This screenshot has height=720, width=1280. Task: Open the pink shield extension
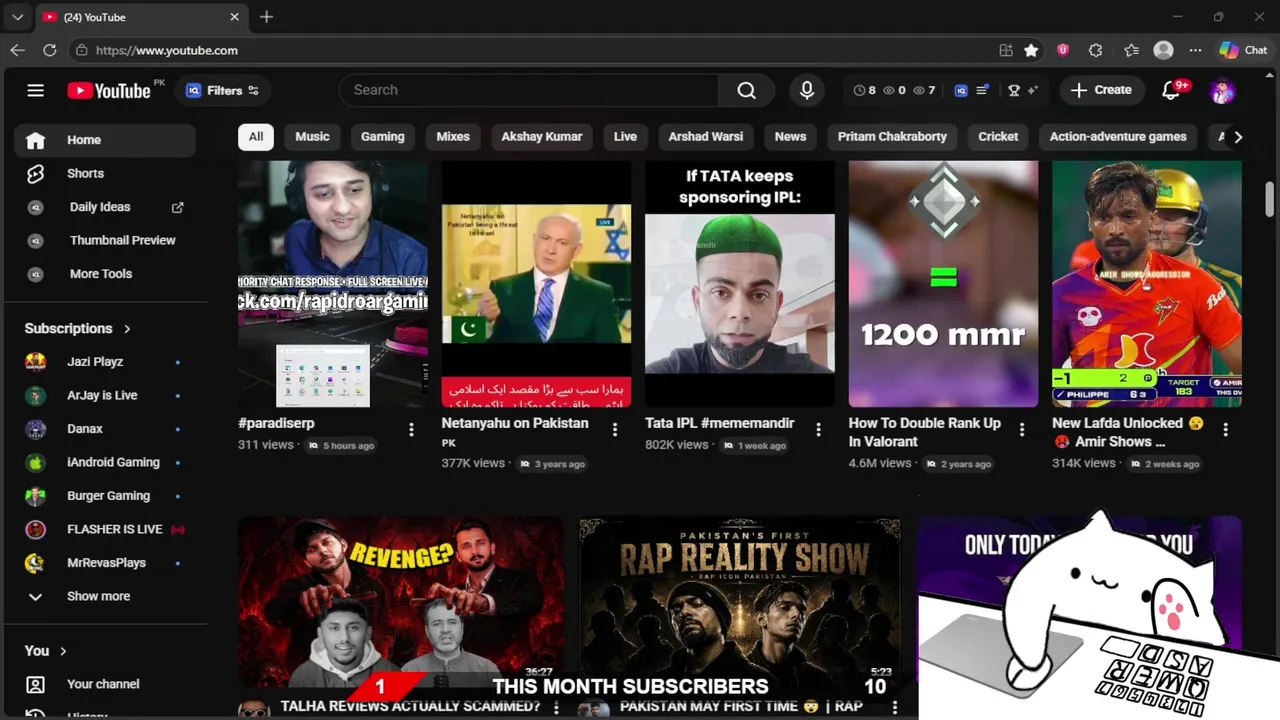point(1062,50)
